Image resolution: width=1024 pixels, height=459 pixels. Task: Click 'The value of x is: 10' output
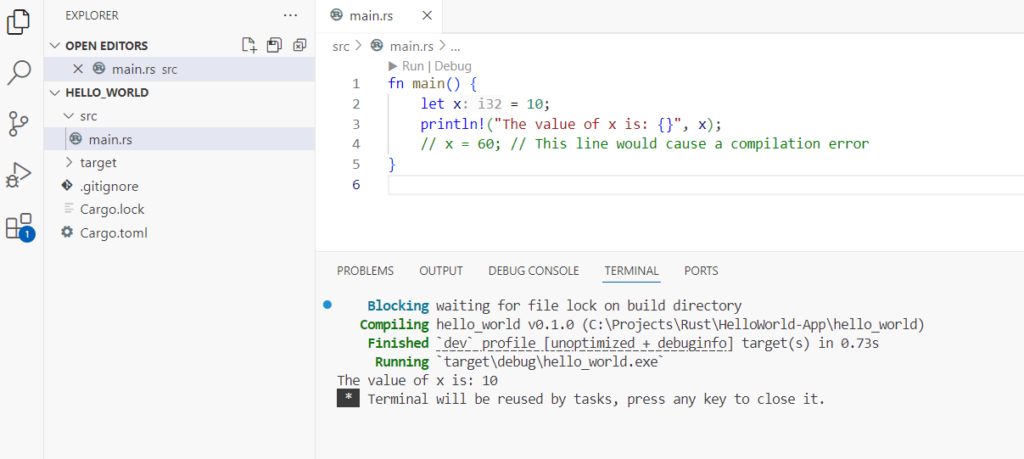click(418, 380)
